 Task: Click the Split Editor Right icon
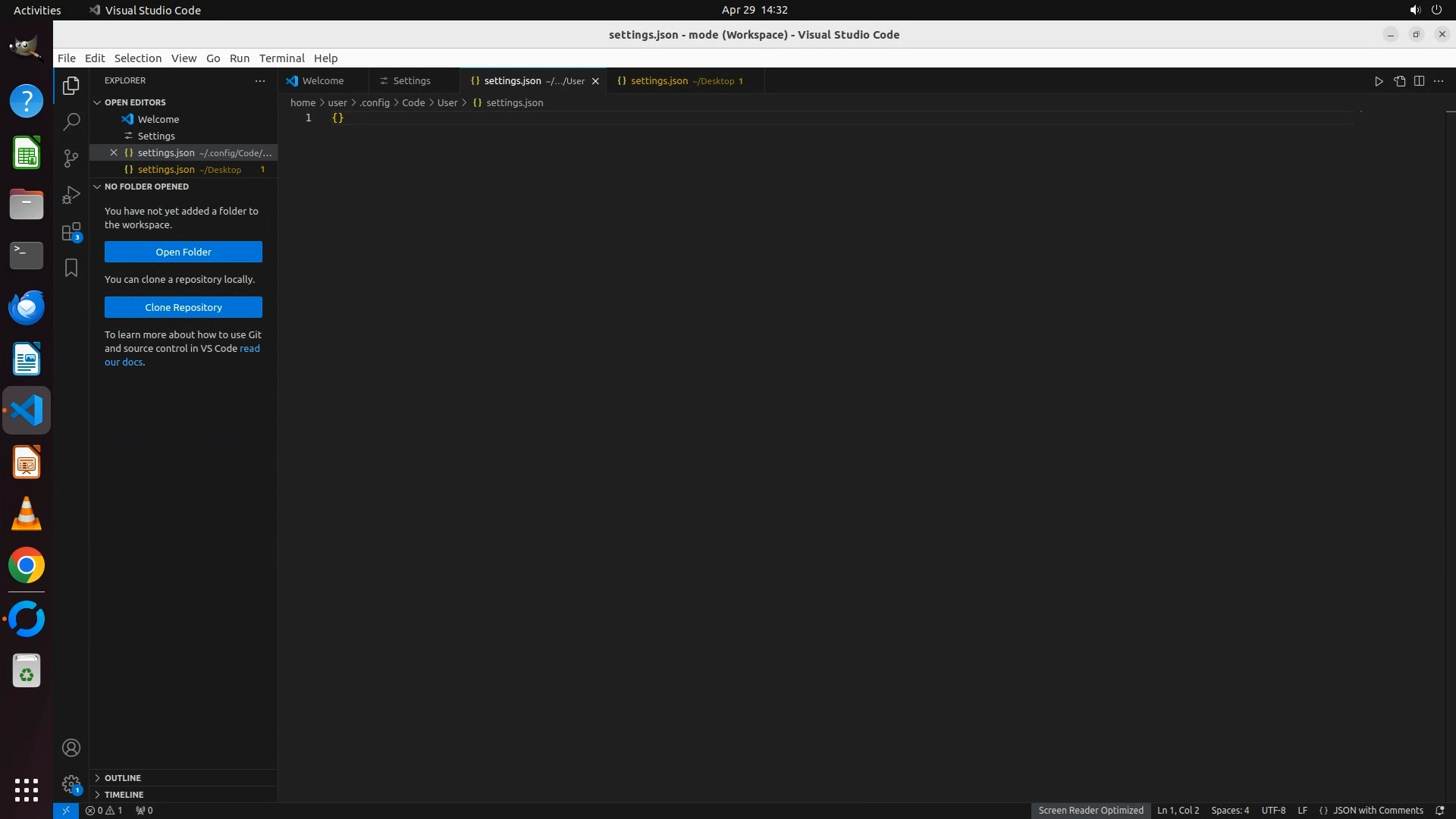point(1419,81)
